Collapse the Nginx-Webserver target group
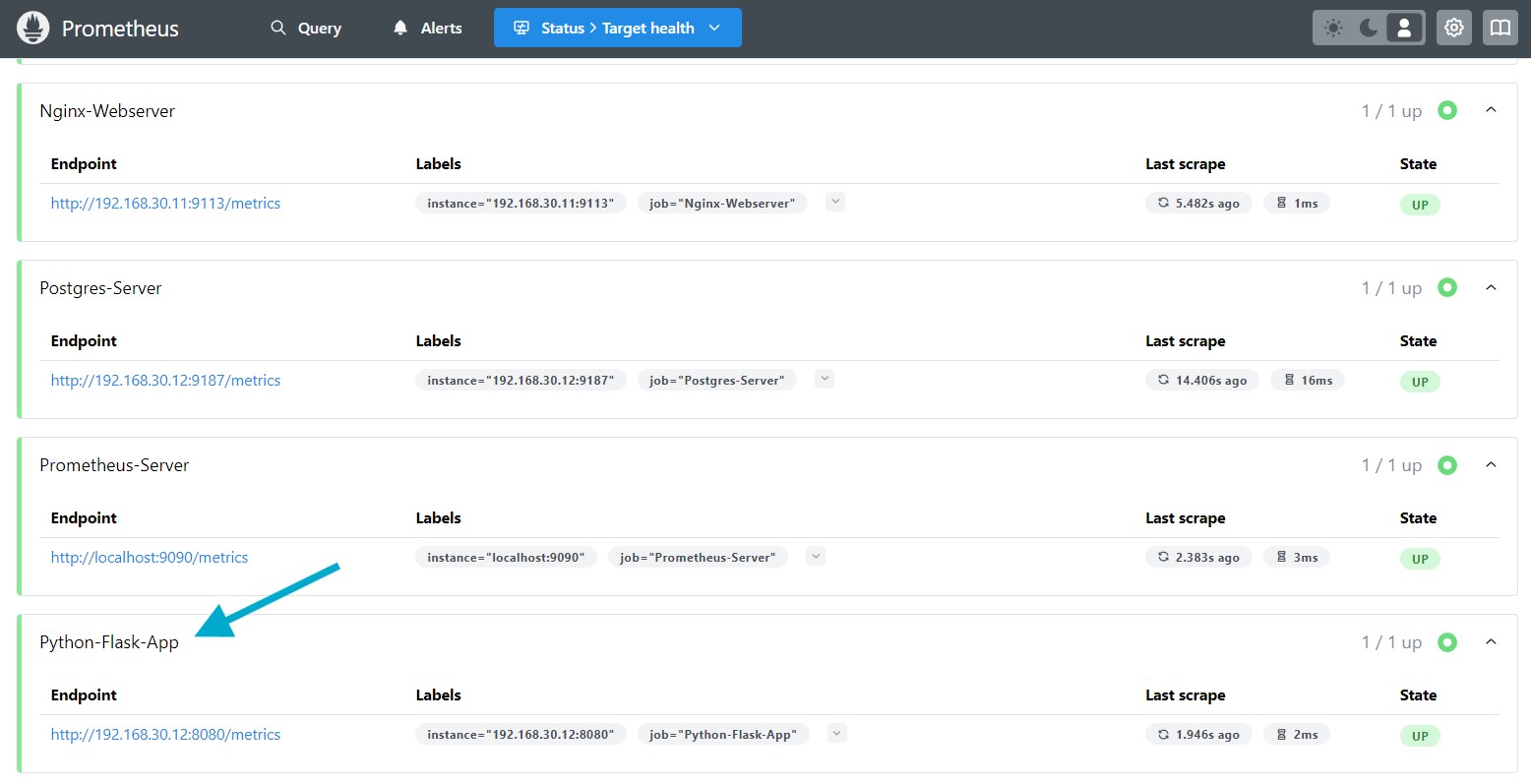1531x784 pixels. tap(1491, 110)
